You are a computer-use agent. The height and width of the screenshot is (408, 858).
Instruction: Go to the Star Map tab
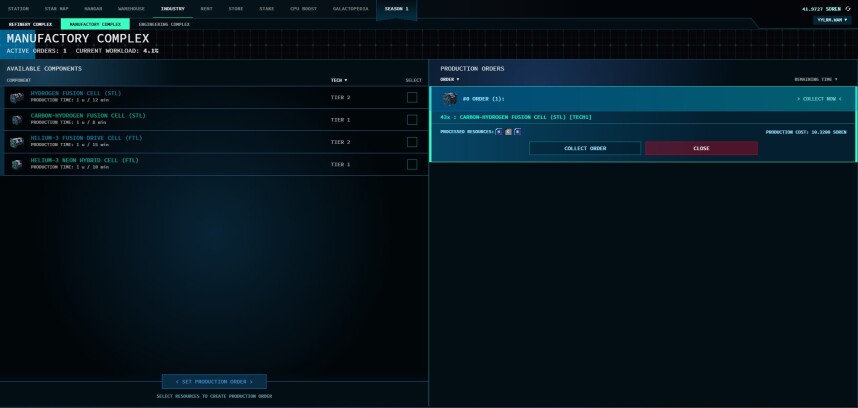point(56,9)
